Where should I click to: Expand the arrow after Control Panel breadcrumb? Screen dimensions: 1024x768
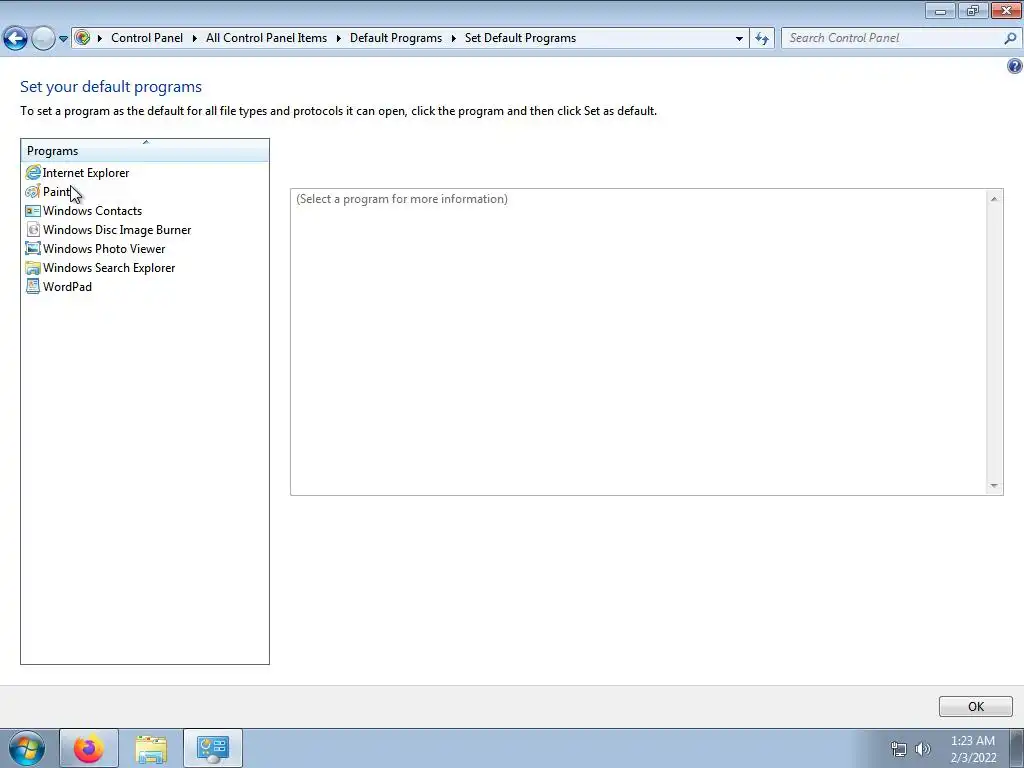[195, 38]
